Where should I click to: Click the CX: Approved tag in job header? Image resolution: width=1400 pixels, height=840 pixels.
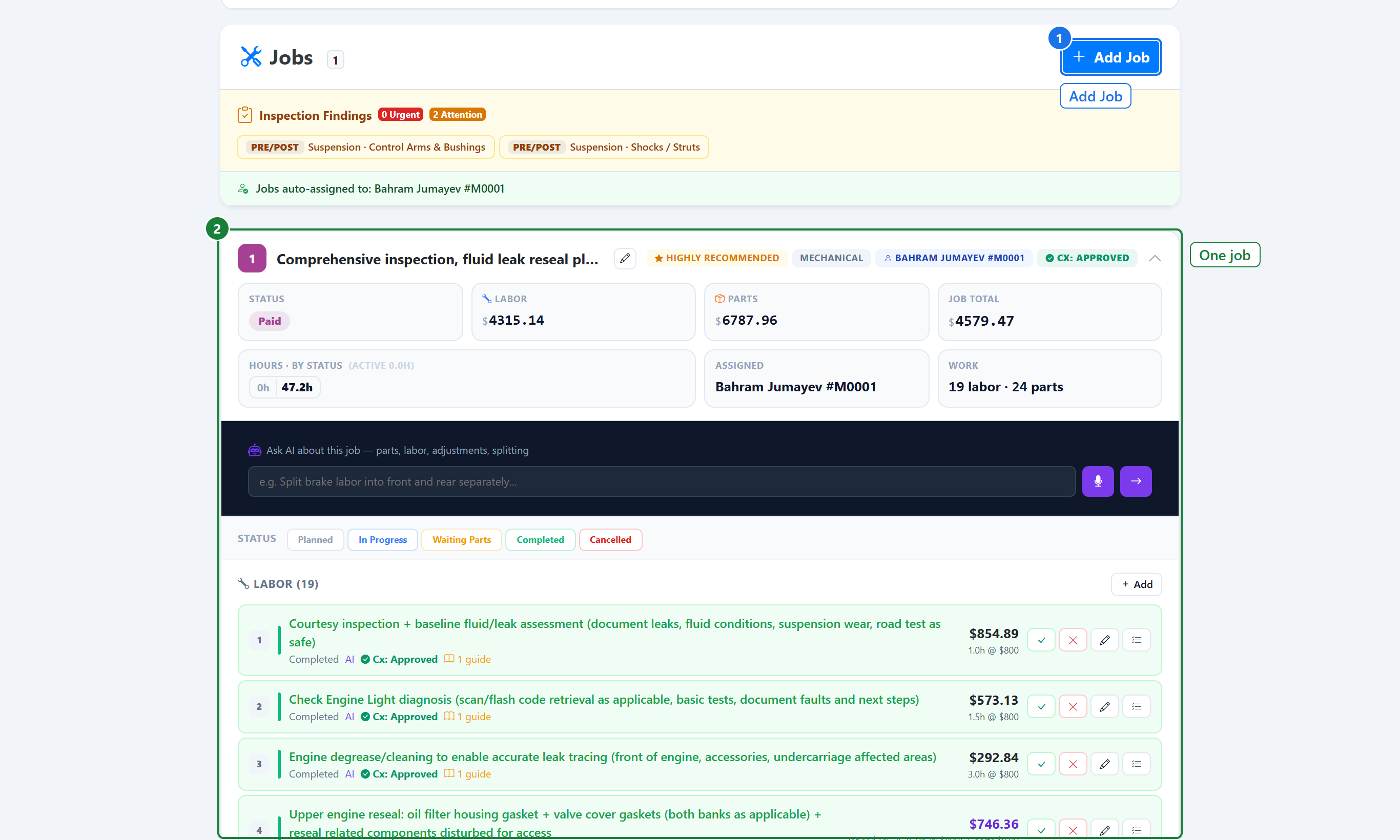point(1086,258)
